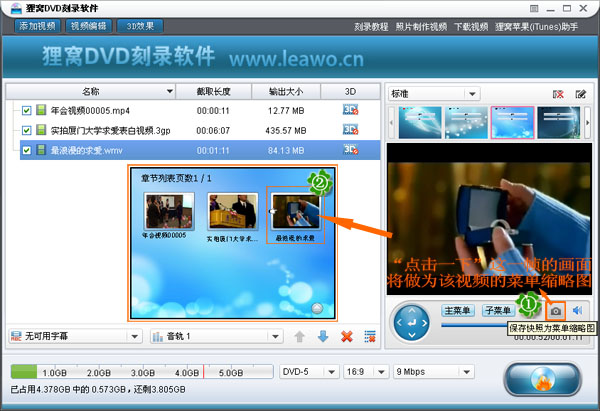Uncheck the 最浪漫的求爱.wmv checkbox

[26, 150]
